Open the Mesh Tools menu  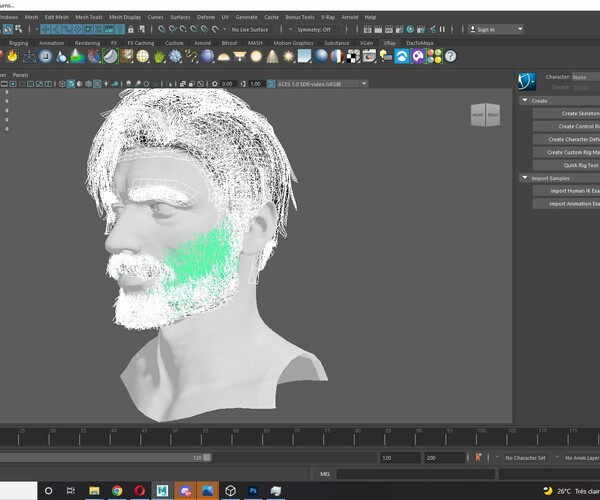click(88, 17)
